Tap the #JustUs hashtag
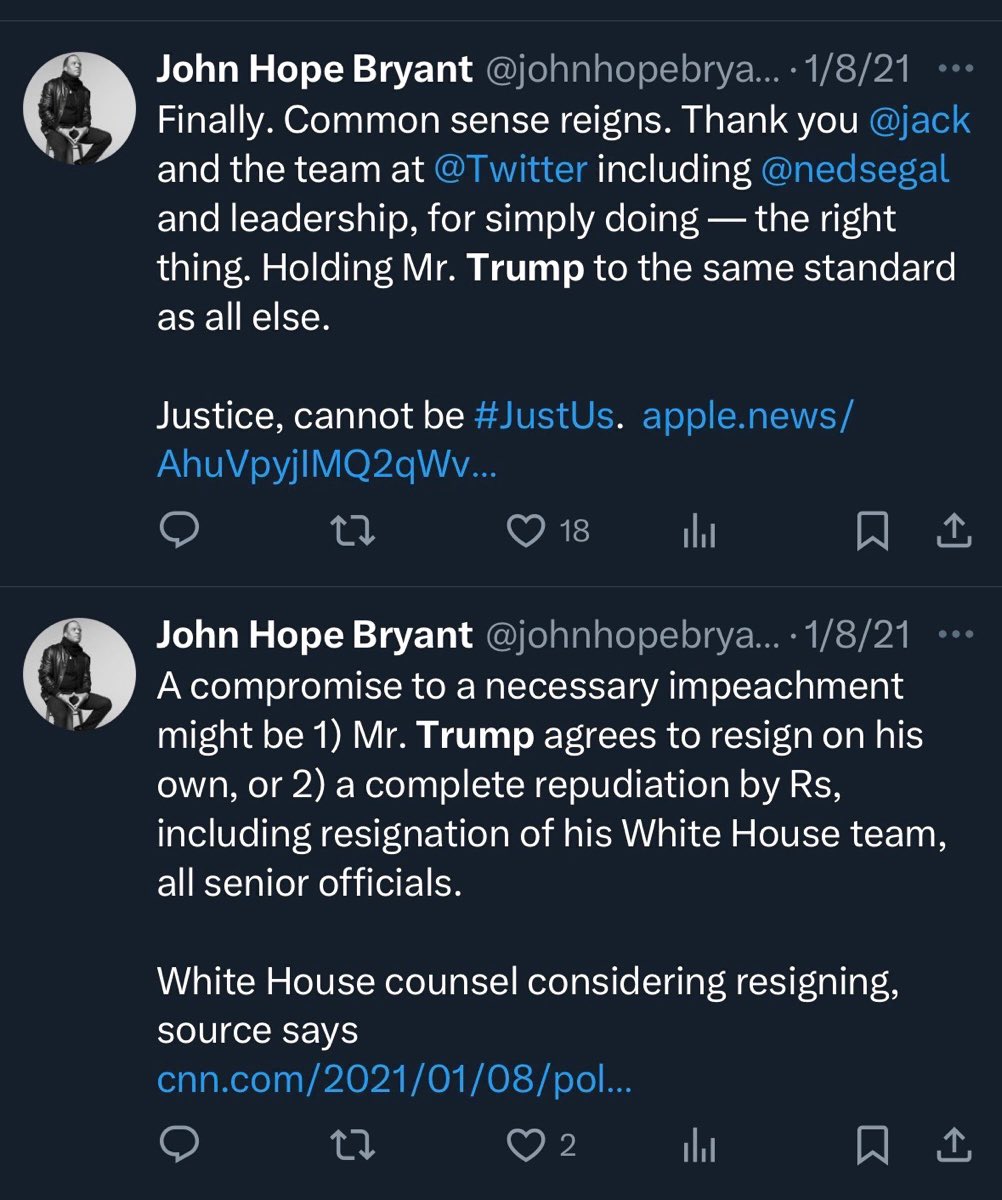 [543, 415]
